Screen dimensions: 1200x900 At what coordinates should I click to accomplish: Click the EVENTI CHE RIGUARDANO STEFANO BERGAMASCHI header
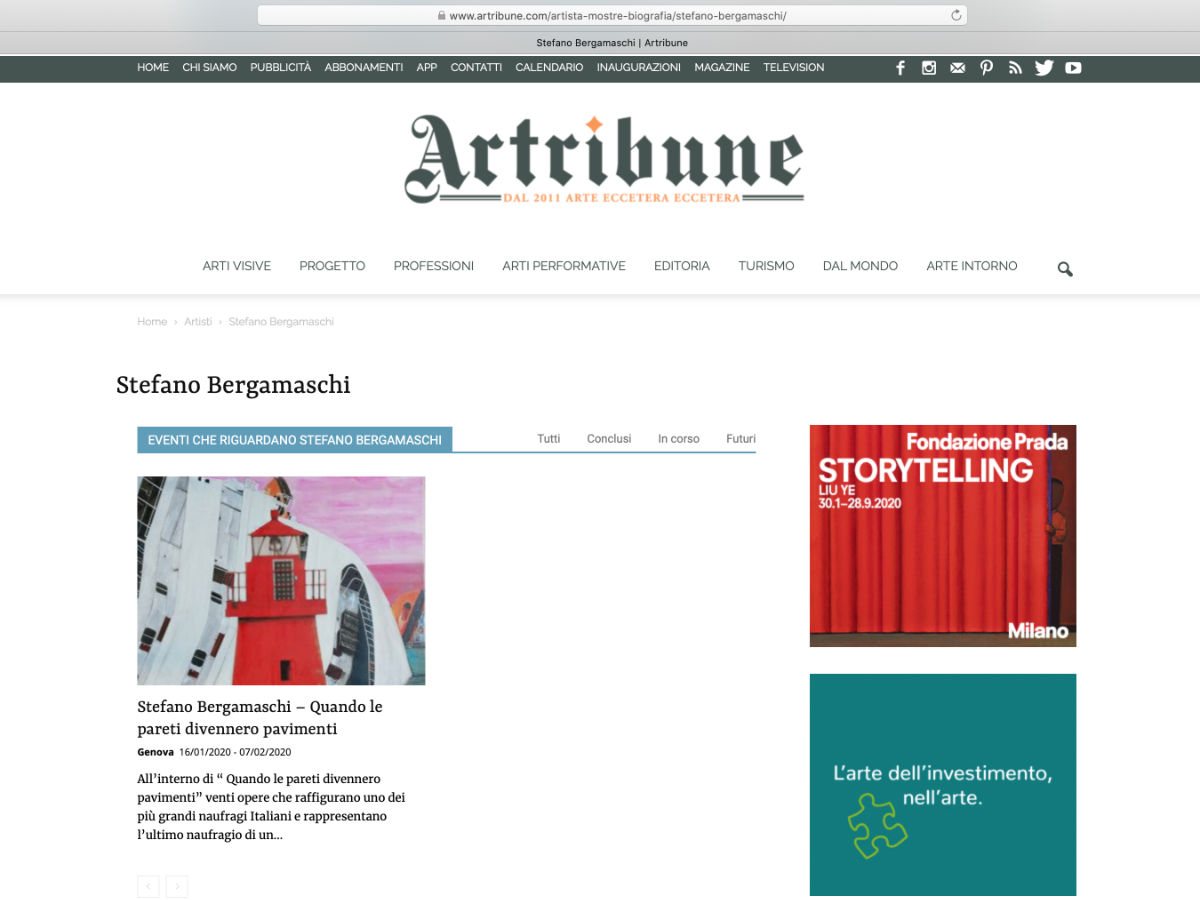(295, 440)
